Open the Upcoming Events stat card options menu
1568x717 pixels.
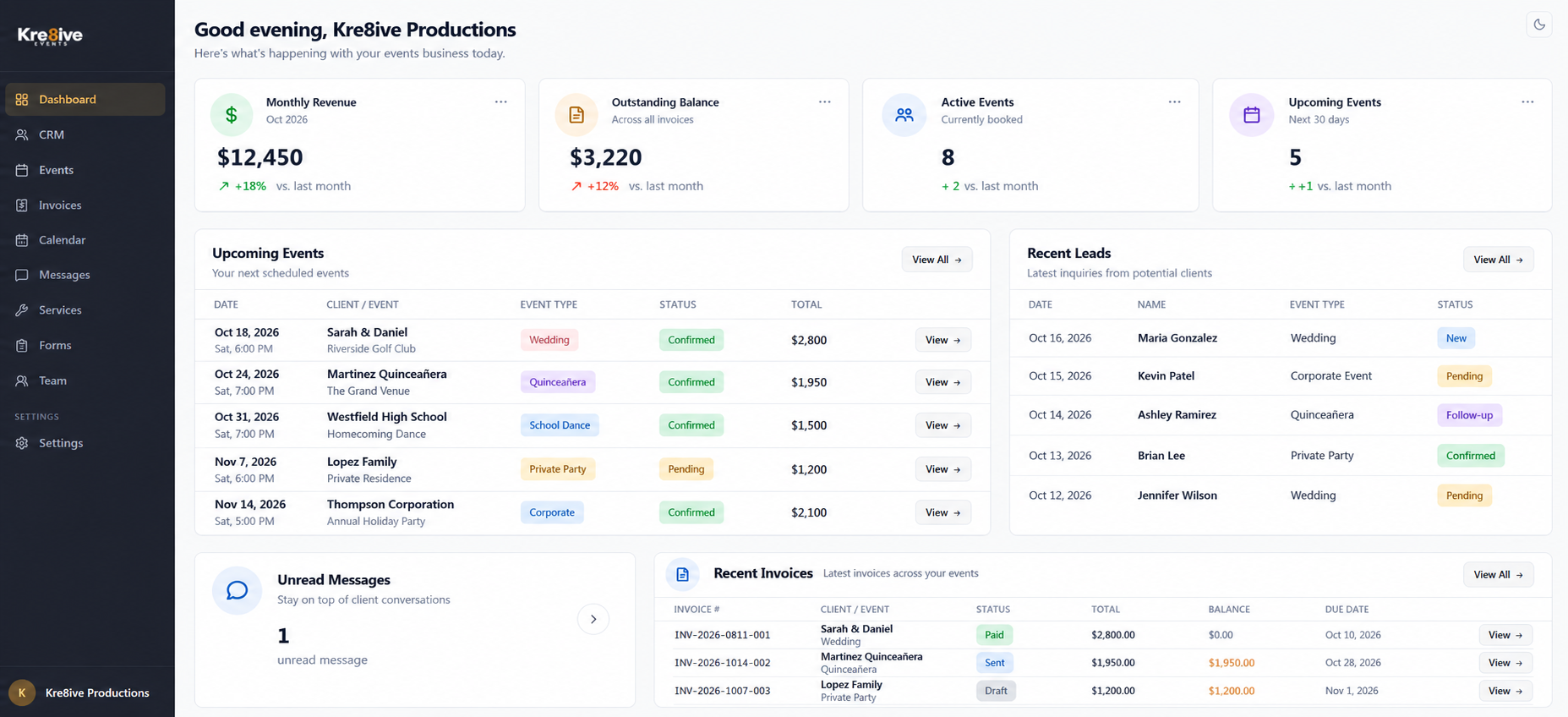(x=1527, y=102)
